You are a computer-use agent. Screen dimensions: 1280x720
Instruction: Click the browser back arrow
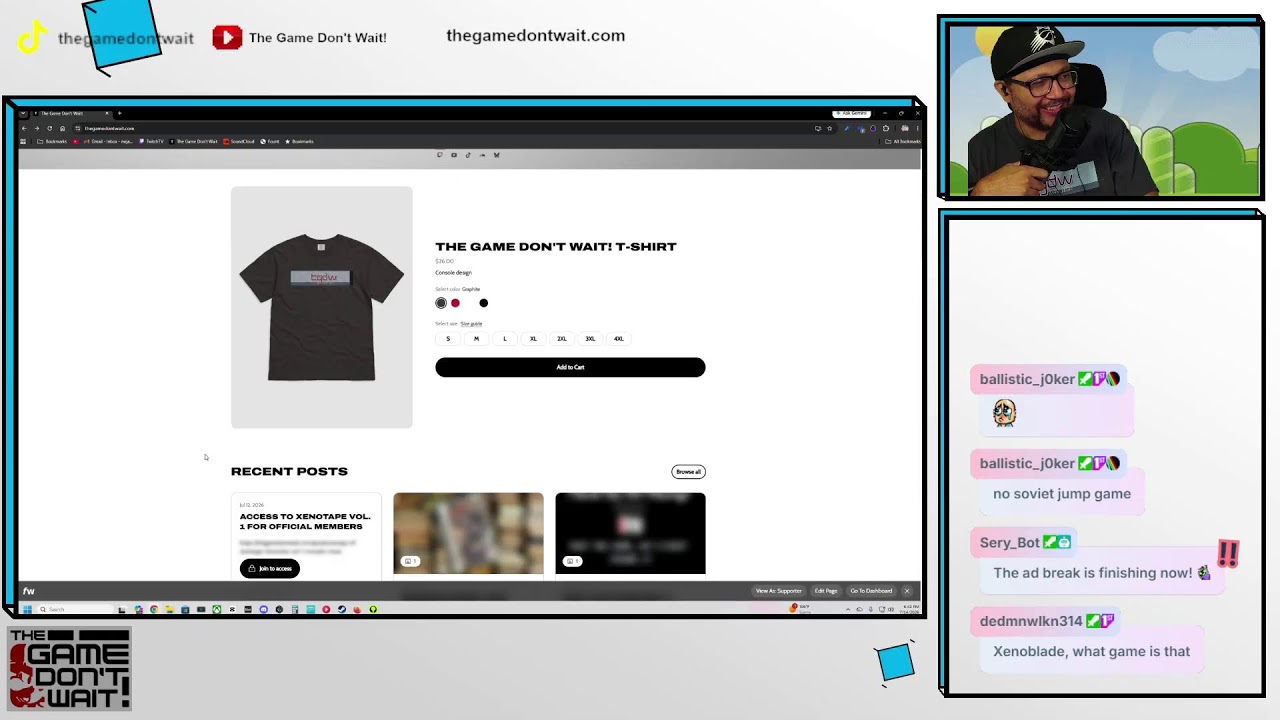pos(25,128)
